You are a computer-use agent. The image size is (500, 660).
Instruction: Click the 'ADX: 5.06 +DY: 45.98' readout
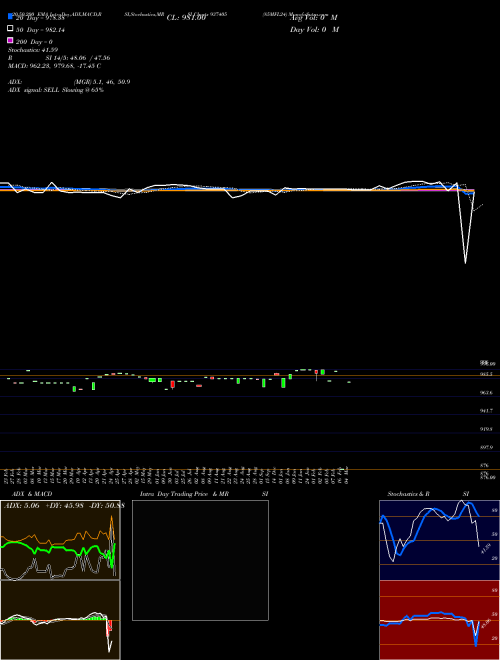[x=44, y=506]
